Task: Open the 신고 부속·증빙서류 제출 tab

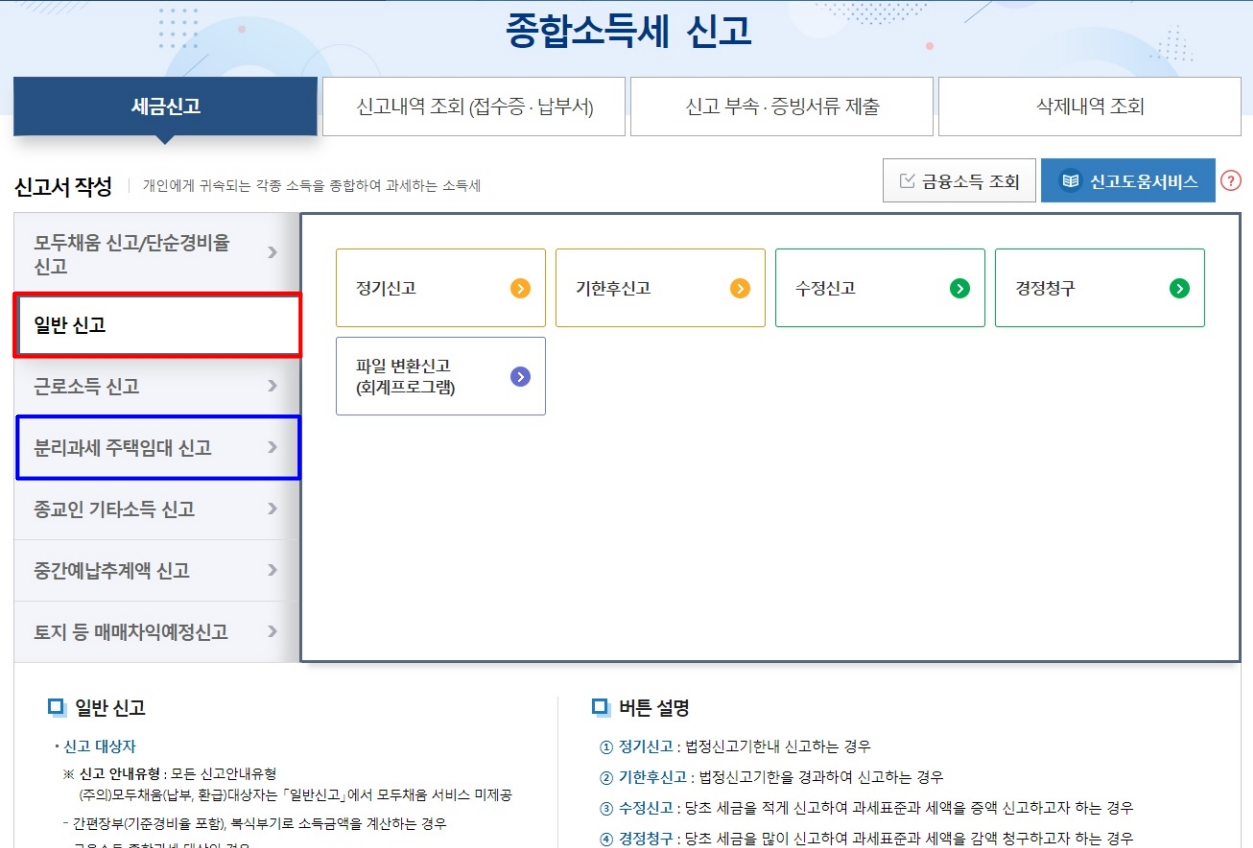Action: [x=783, y=106]
